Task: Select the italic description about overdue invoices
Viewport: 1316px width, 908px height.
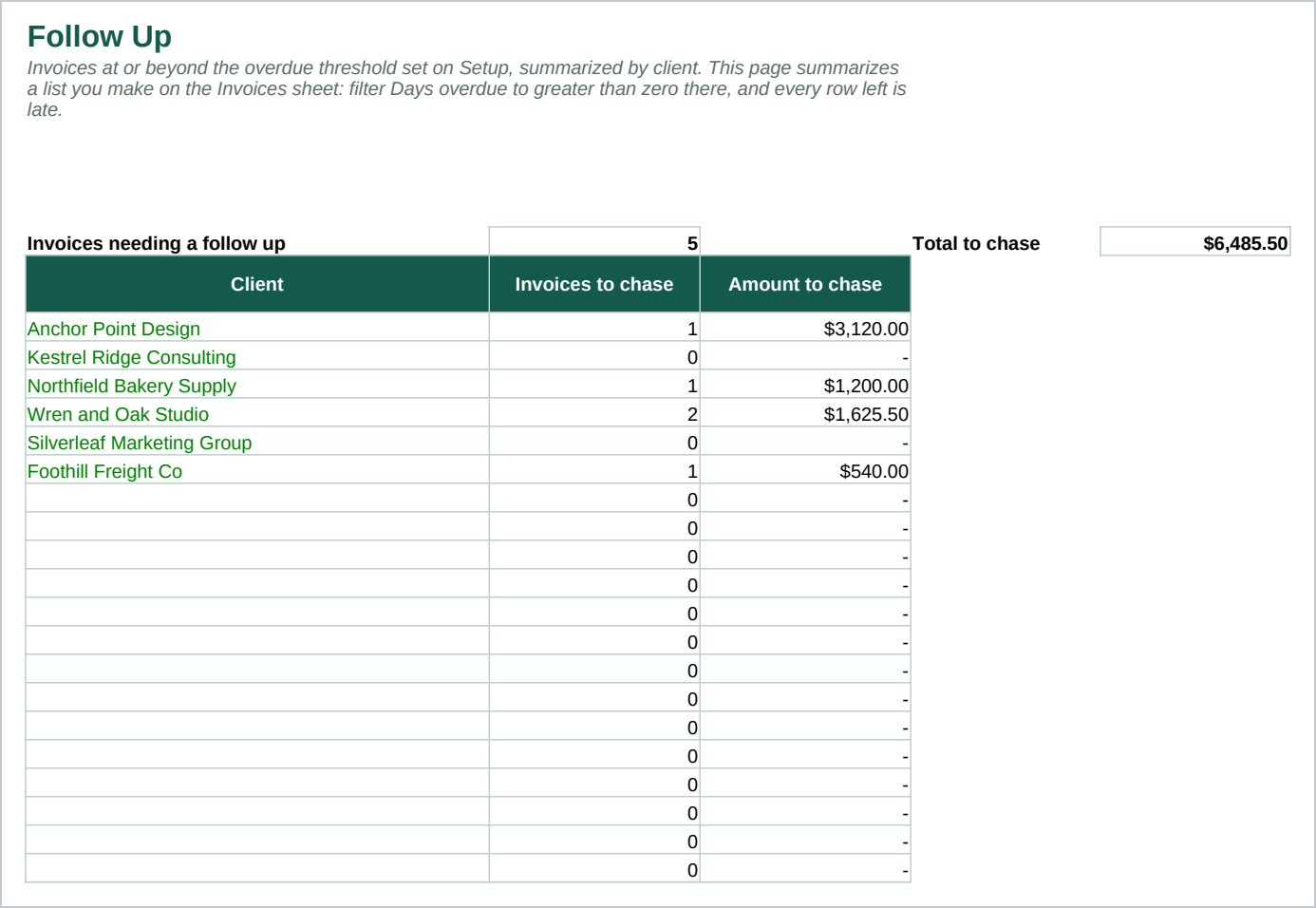Action: click(466, 88)
